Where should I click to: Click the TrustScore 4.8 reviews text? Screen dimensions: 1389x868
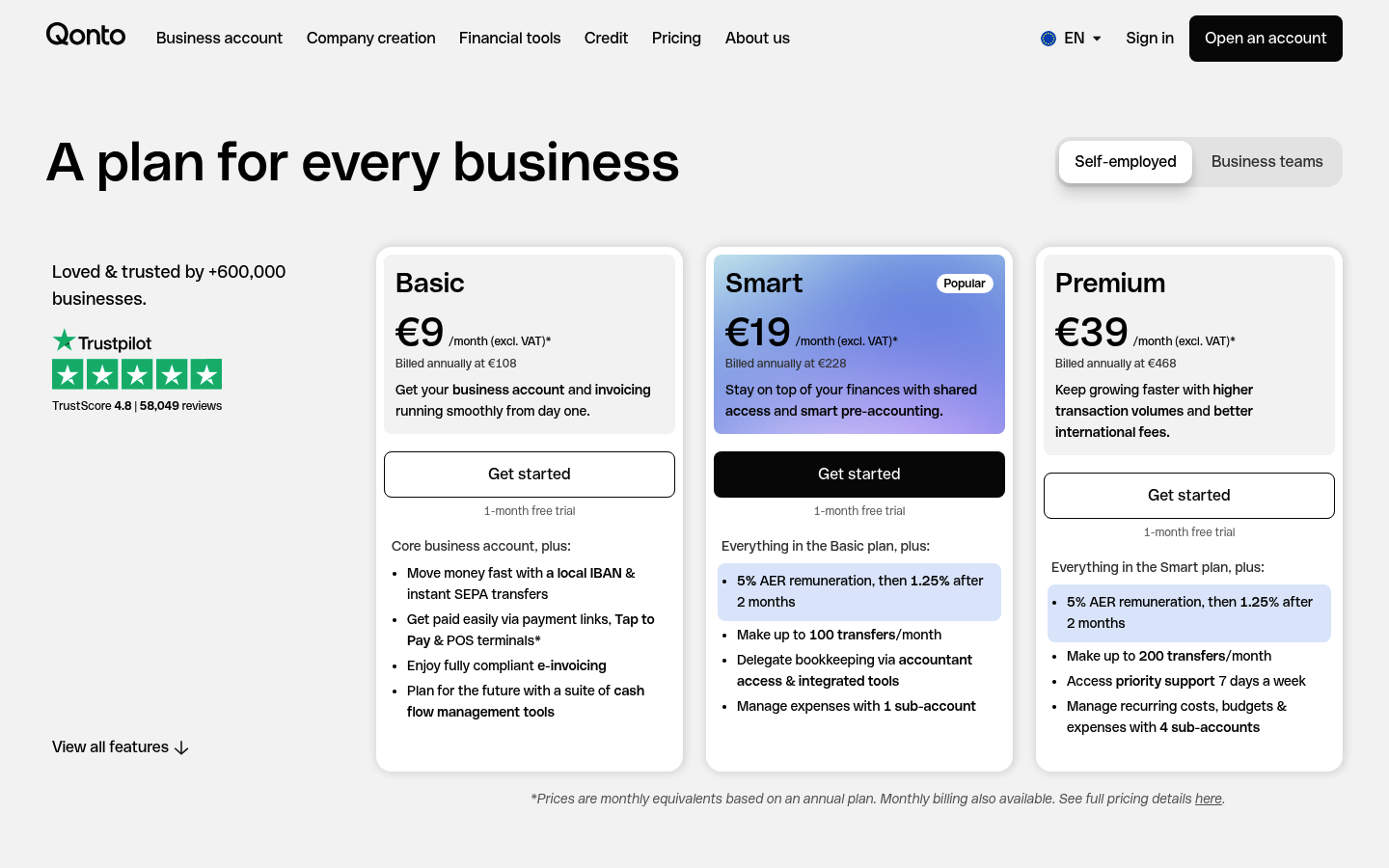pyautogui.click(x=137, y=406)
